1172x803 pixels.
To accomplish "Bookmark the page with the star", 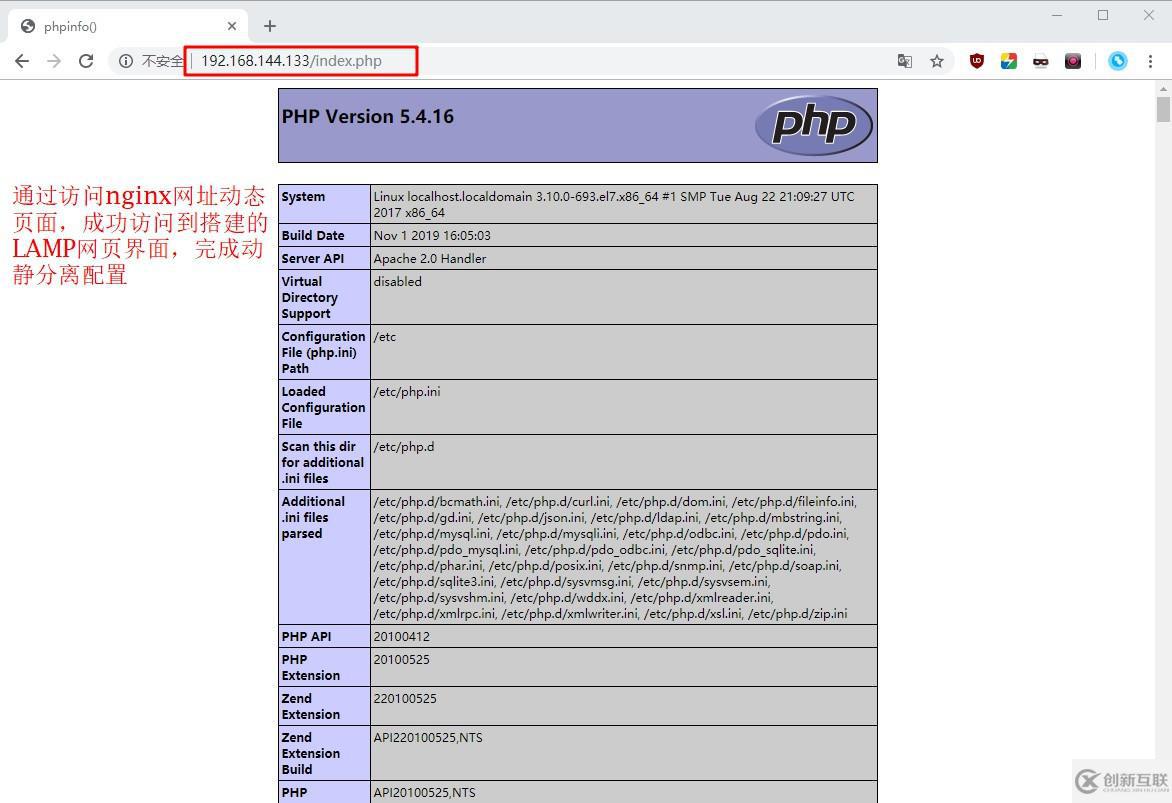I will click(x=937, y=61).
